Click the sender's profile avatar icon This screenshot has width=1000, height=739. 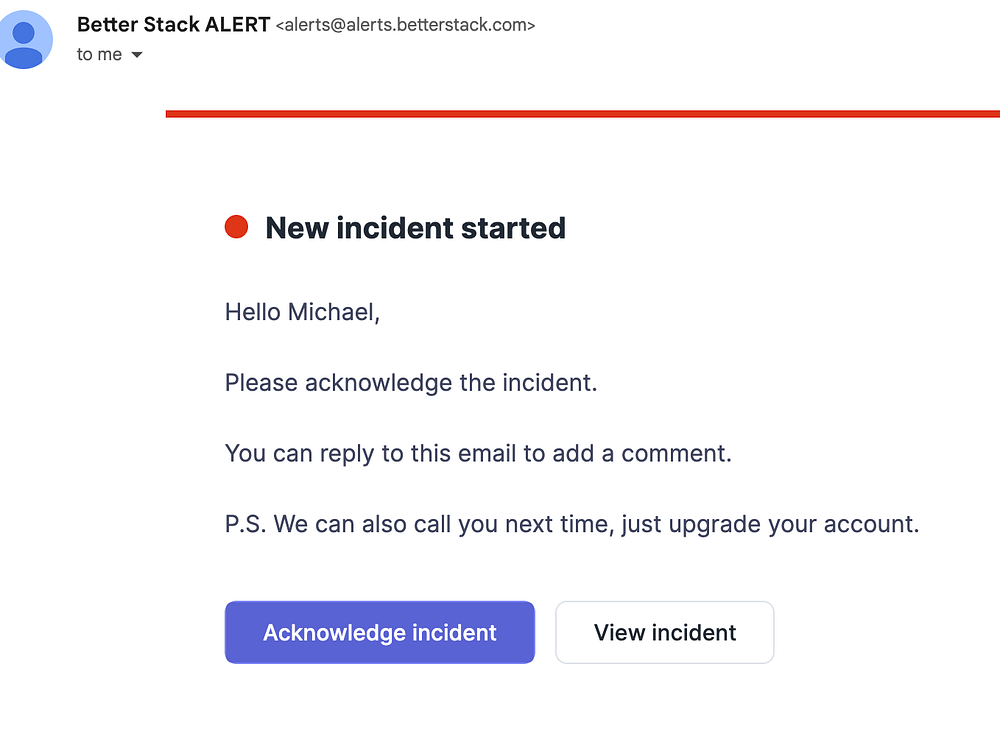pyautogui.click(x=25, y=40)
